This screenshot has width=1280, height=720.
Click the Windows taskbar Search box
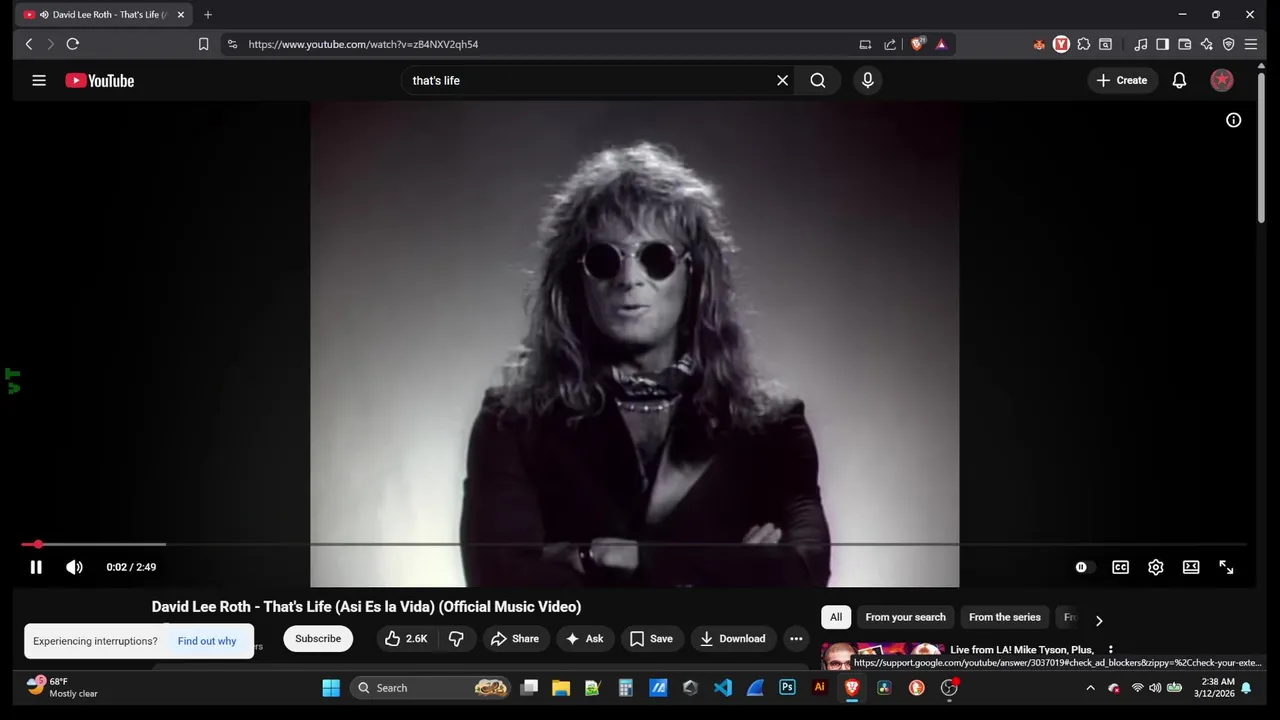tap(431, 688)
